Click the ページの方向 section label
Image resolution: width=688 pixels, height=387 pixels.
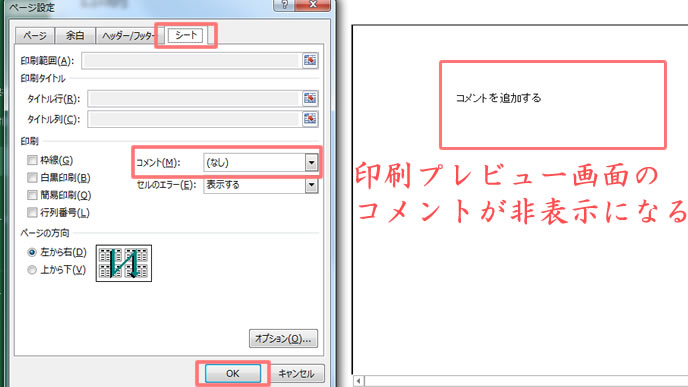click(x=45, y=233)
